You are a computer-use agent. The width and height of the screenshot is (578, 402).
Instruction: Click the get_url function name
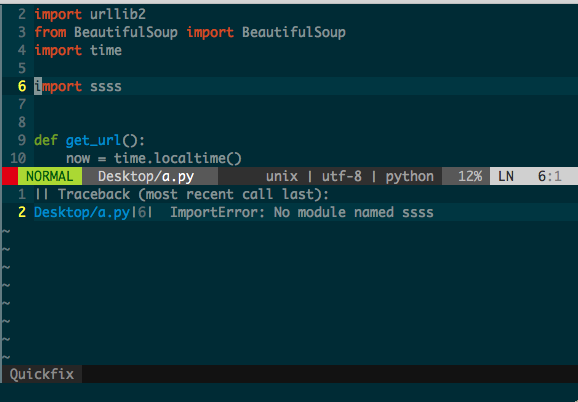pyautogui.click(x=93, y=140)
